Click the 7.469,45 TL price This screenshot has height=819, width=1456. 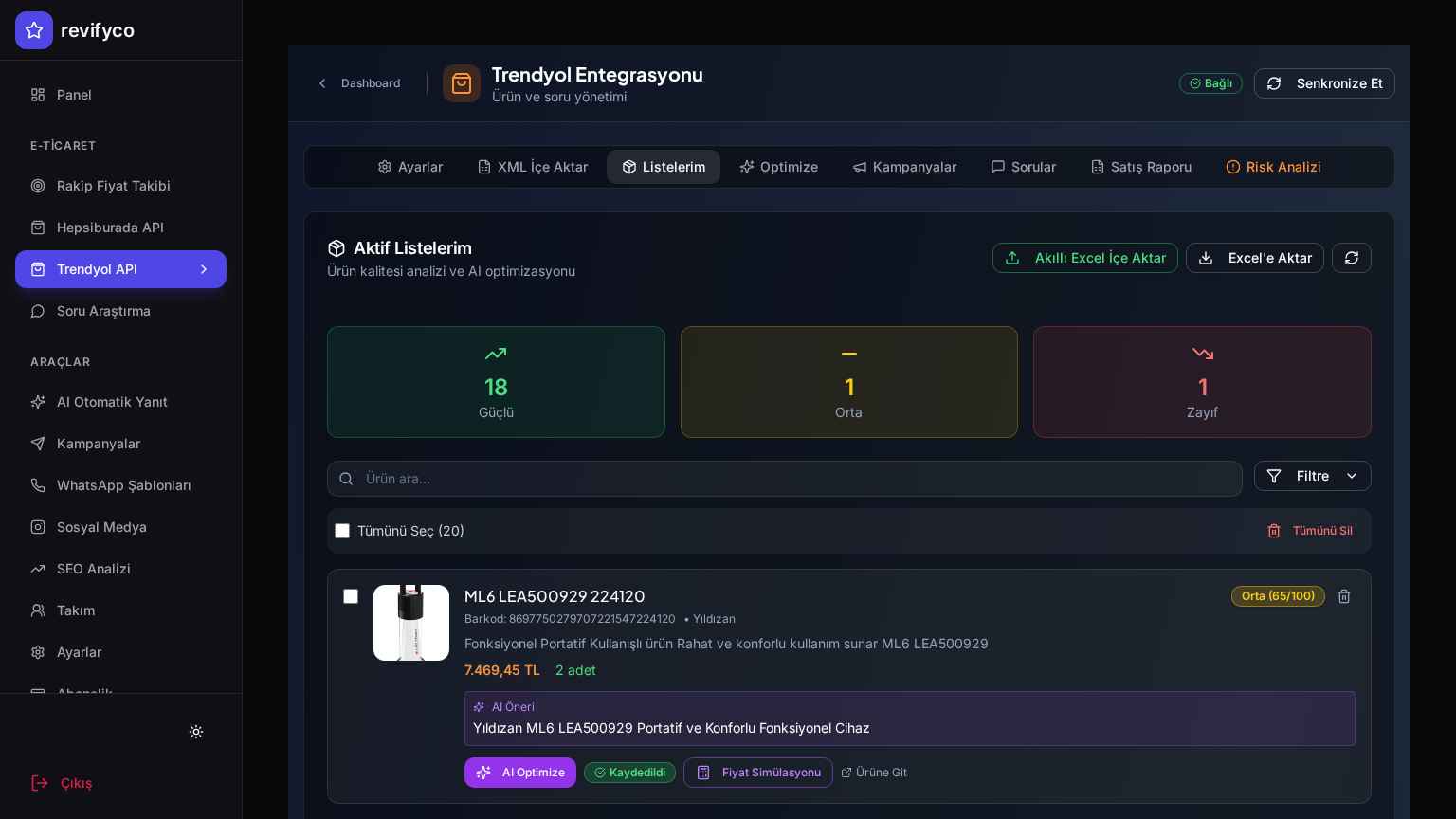point(502,670)
